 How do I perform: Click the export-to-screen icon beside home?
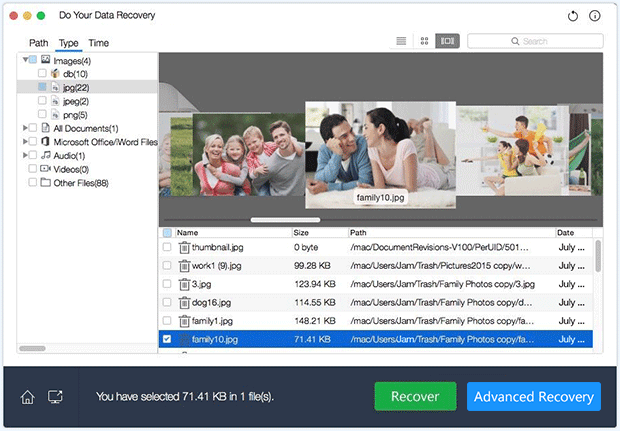pyautogui.click(x=56, y=397)
